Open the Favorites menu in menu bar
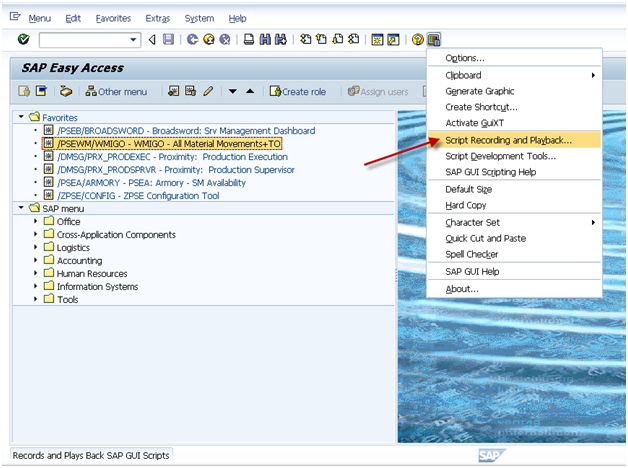628x468 pixels. coord(113,18)
